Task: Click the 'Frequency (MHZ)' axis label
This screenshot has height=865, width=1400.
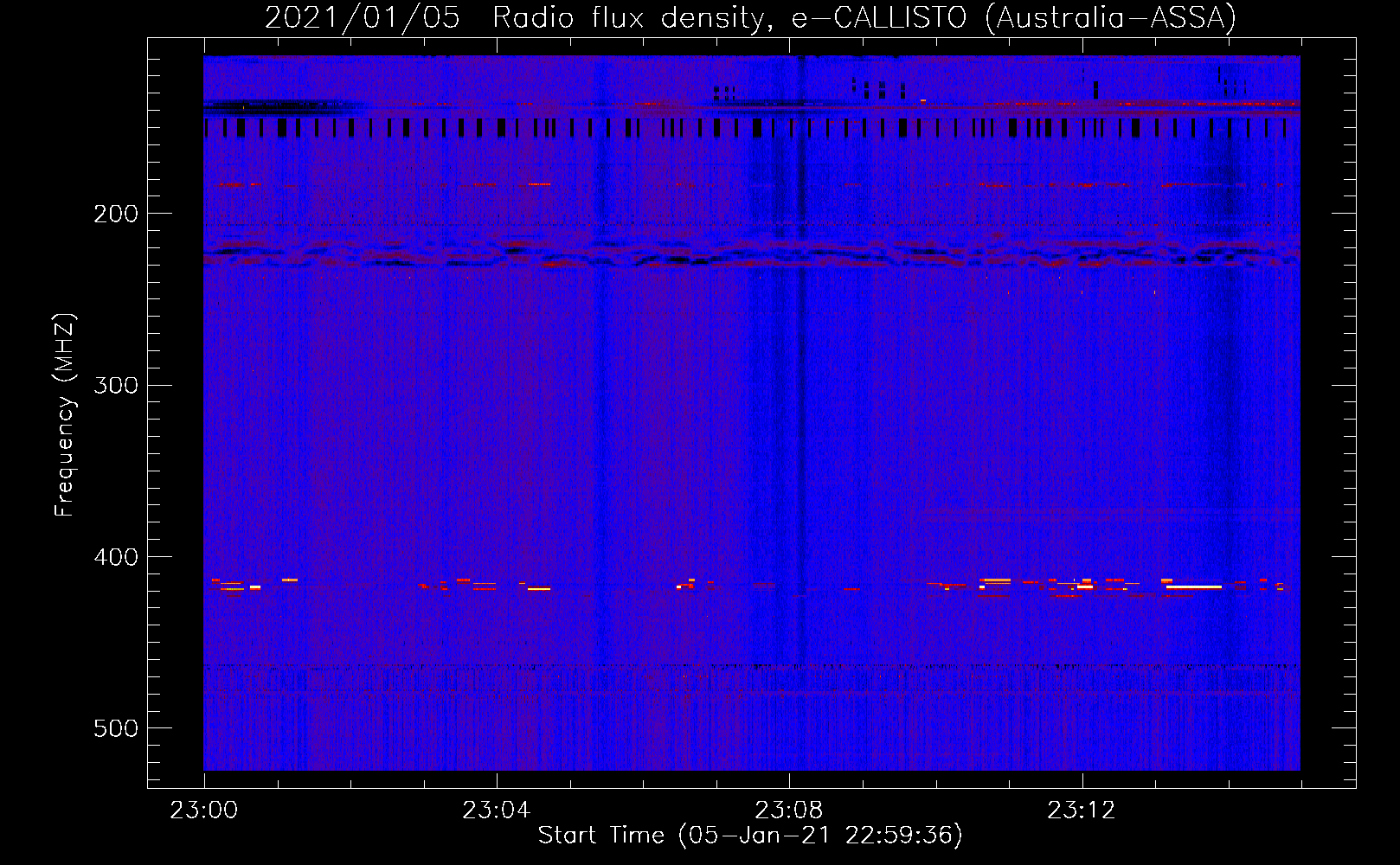Action: pos(65,414)
